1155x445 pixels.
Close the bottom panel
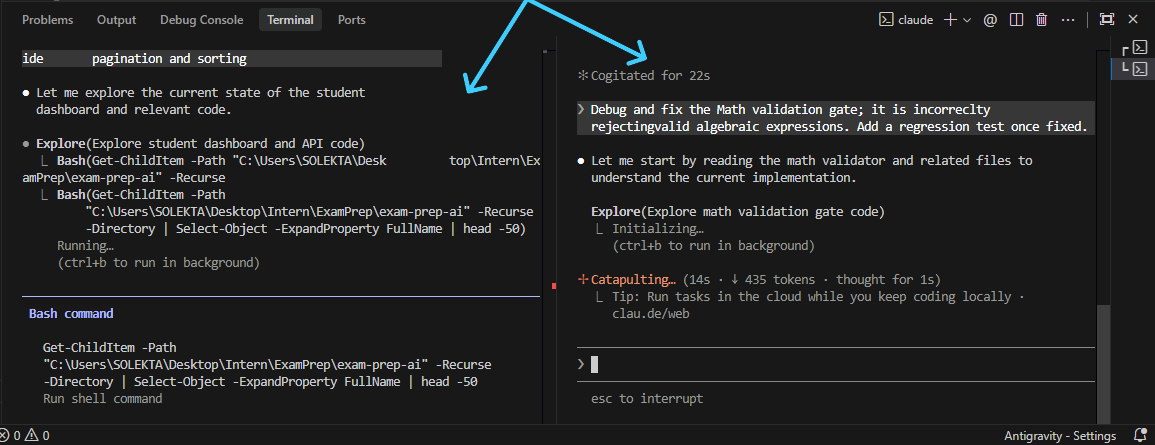1133,20
